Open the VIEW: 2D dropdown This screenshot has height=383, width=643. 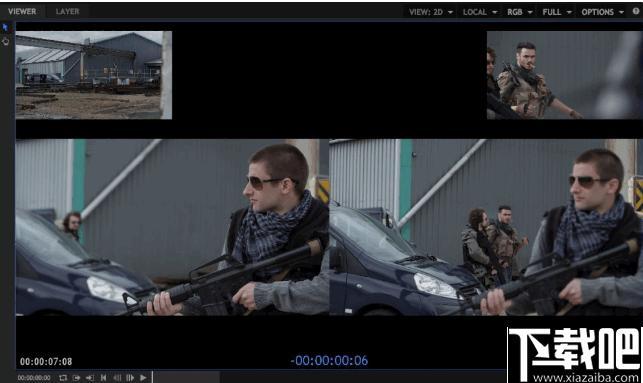click(431, 12)
